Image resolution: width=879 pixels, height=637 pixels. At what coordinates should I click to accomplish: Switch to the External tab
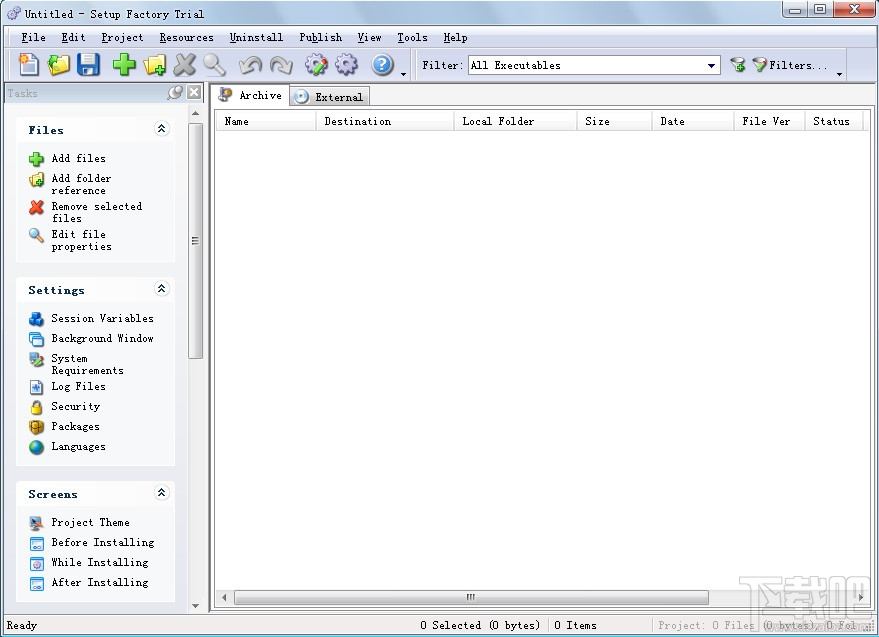pyautogui.click(x=330, y=97)
